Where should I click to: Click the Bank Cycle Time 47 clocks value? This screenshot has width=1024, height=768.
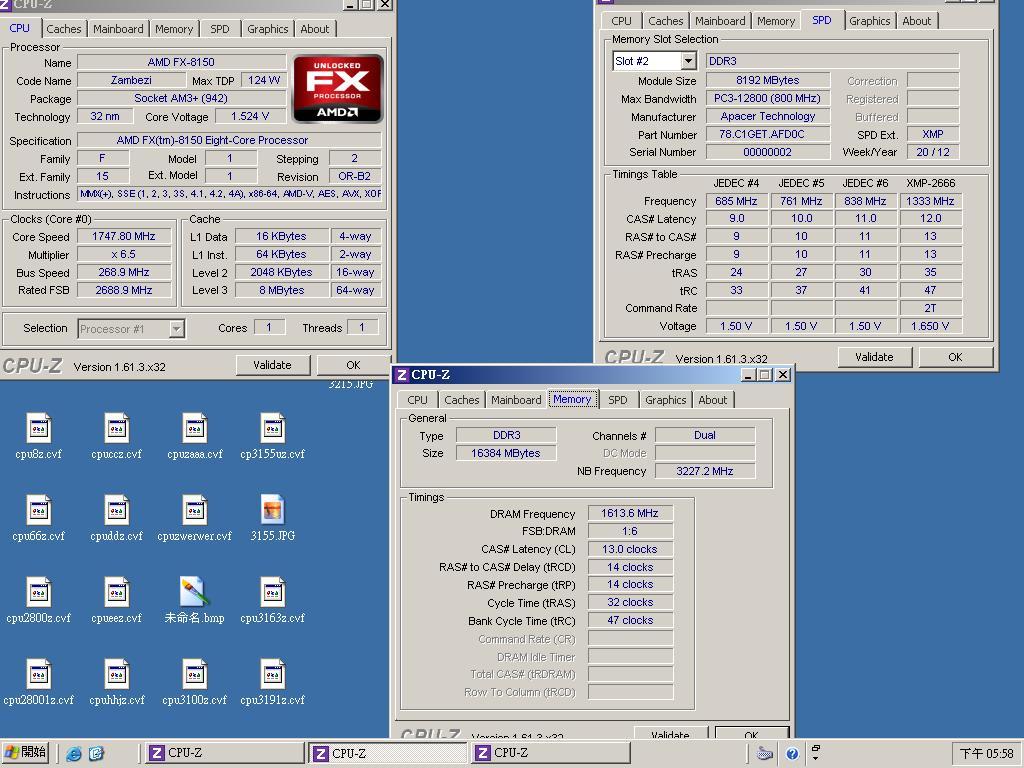coord(630,620)
